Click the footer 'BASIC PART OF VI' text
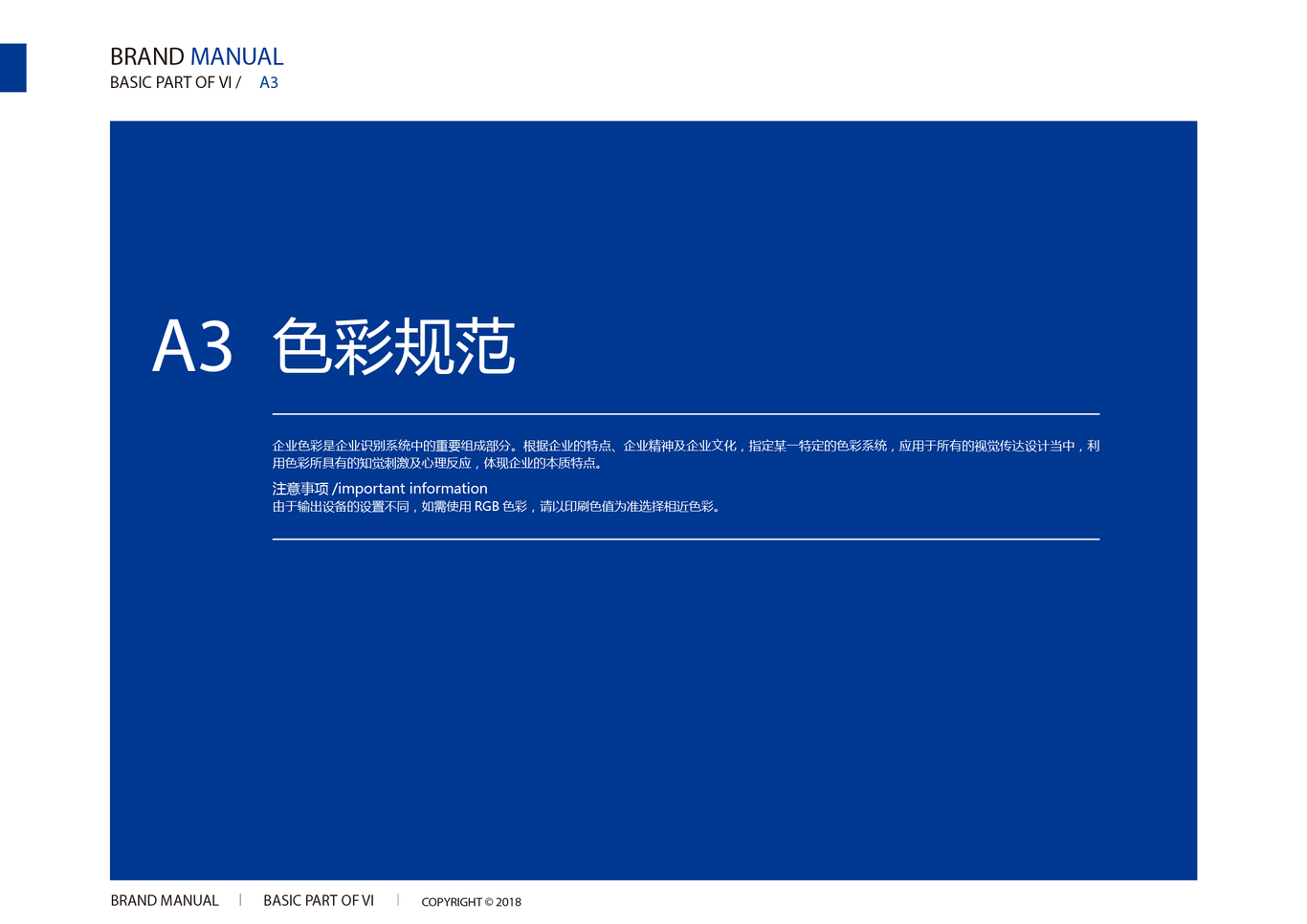The width and height of the screenshot is (1307, 924). click(319, 900)
